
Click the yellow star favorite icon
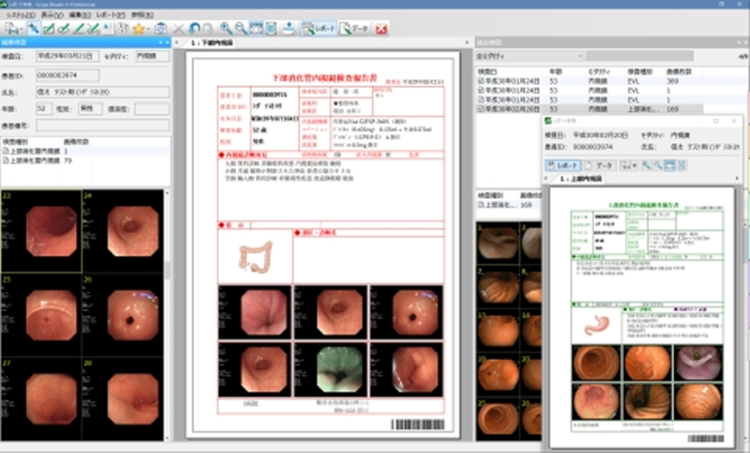pyautogui.click(x=138, y=29)
